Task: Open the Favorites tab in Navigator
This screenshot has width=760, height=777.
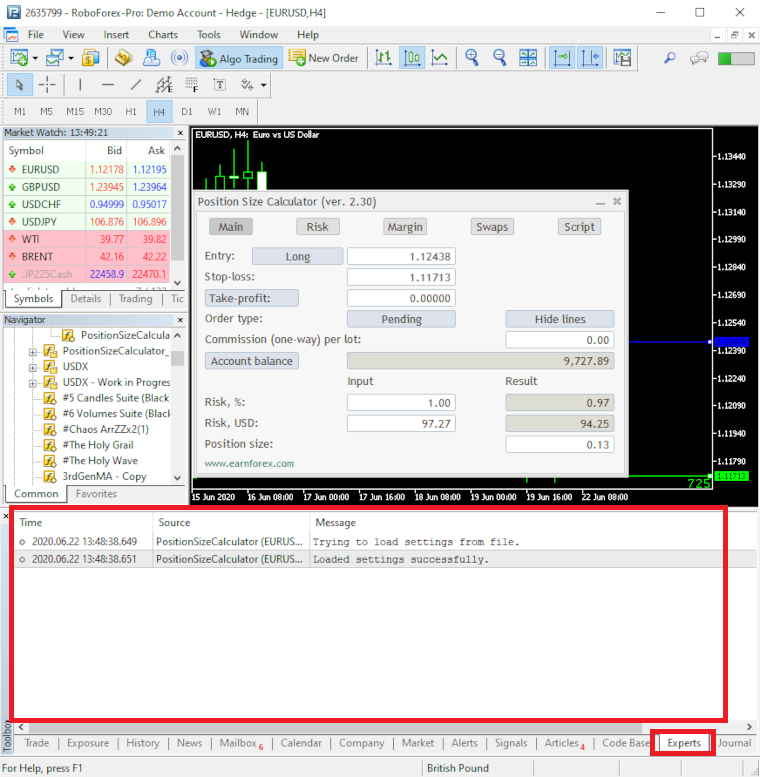Action: pyautogui.click(x=96, y=494)
